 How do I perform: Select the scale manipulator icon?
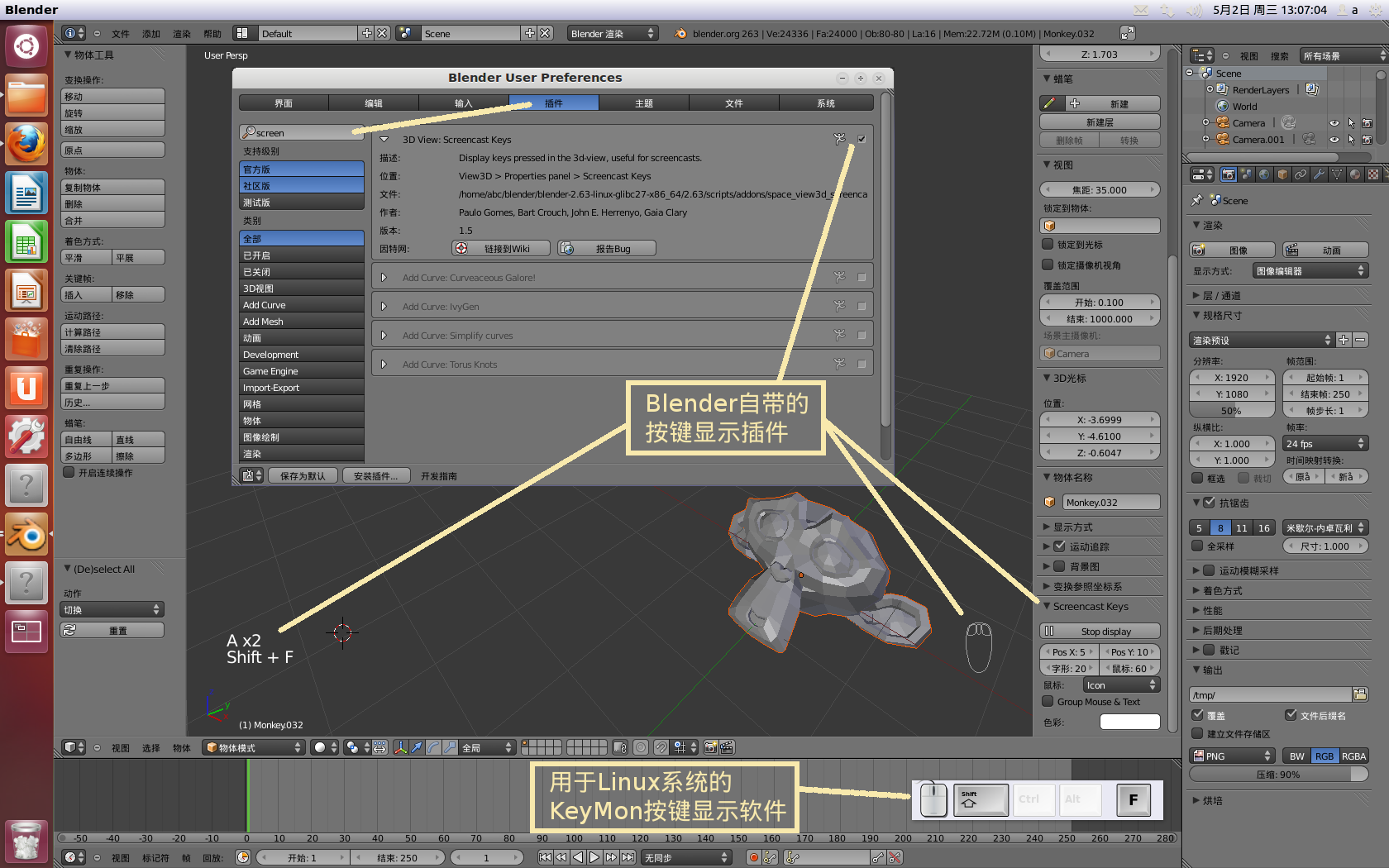[x=451, y=747]
